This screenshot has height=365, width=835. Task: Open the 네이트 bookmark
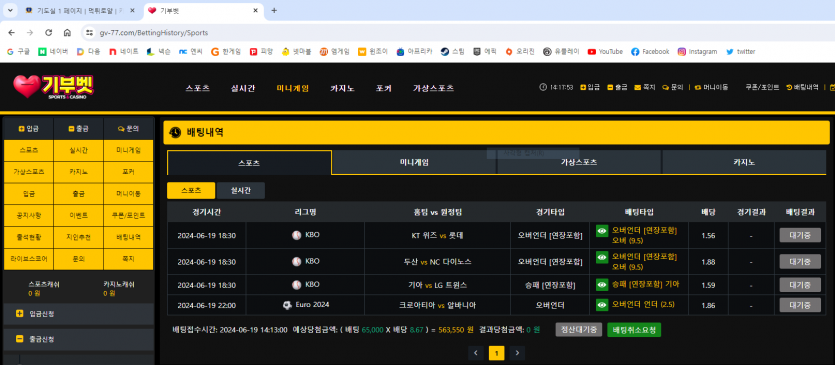click(x=124, y=52)
